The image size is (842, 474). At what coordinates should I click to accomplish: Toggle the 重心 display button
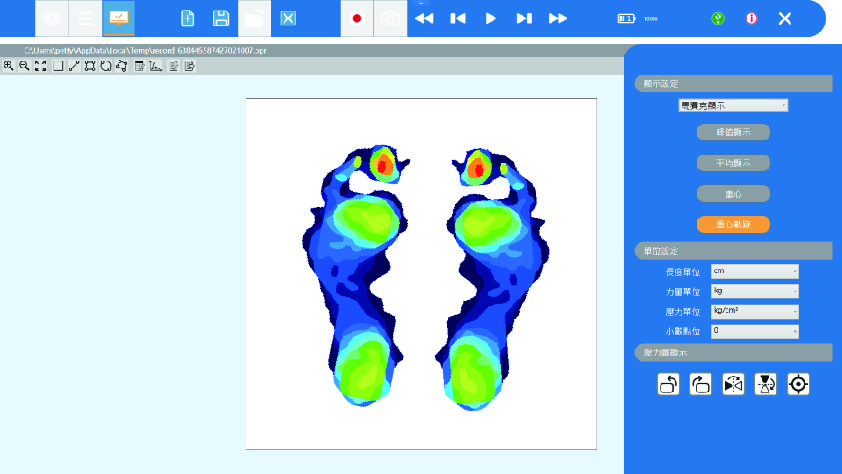733,194
